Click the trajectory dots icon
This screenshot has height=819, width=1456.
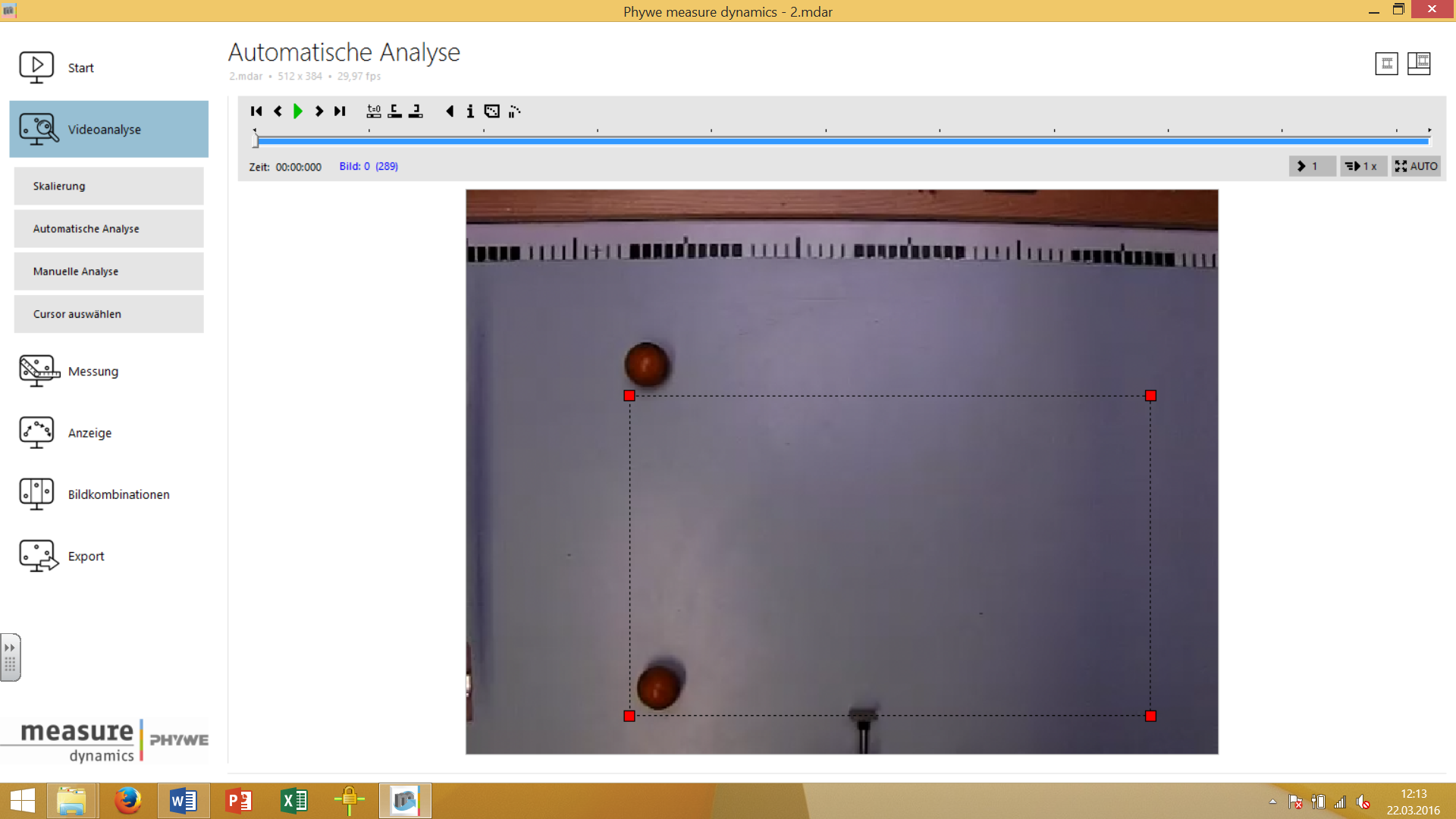[514, 111]
